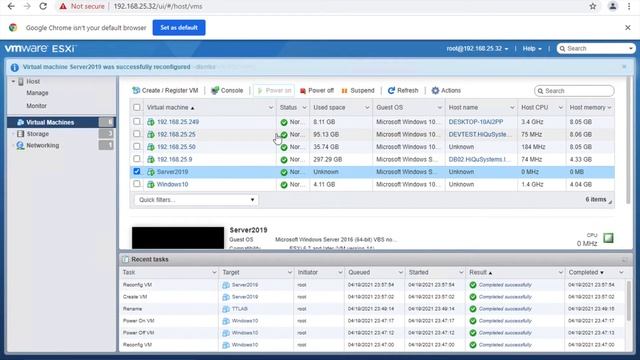Viewport: 640px width, 360px height.
Task: Click Refresh in VM toolbar
Action: pos(403,91)
